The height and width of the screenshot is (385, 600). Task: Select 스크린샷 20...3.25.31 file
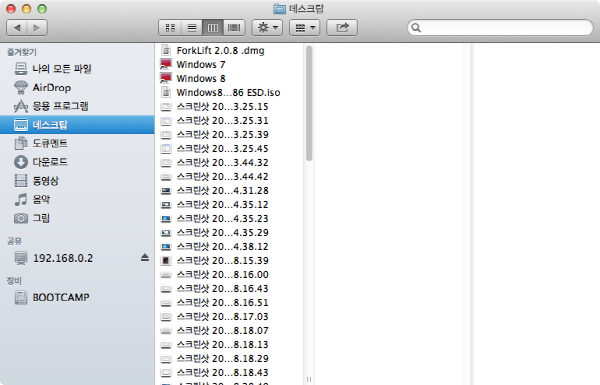click(x=230, y=120)
